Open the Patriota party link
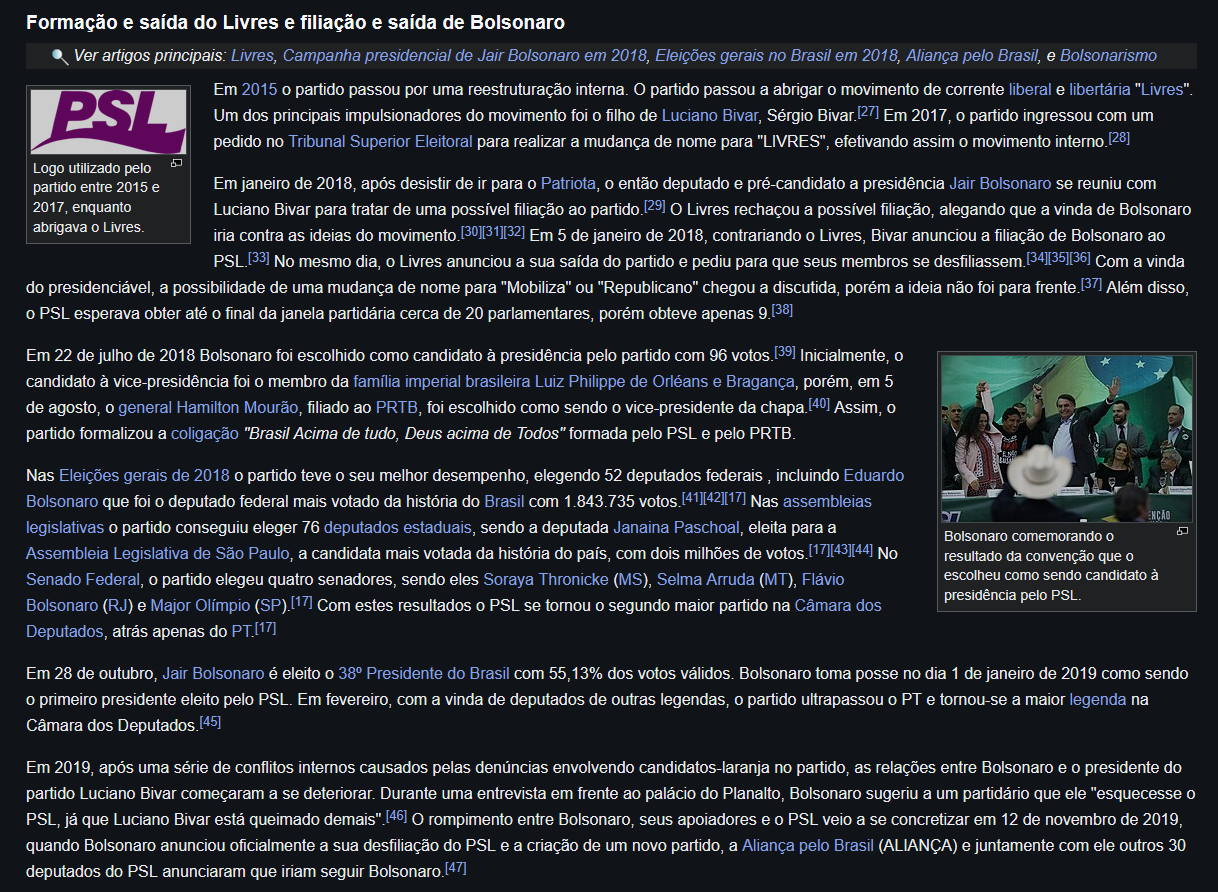The height and width of the screenshot is (892, 1218). [x=568, y=183]
